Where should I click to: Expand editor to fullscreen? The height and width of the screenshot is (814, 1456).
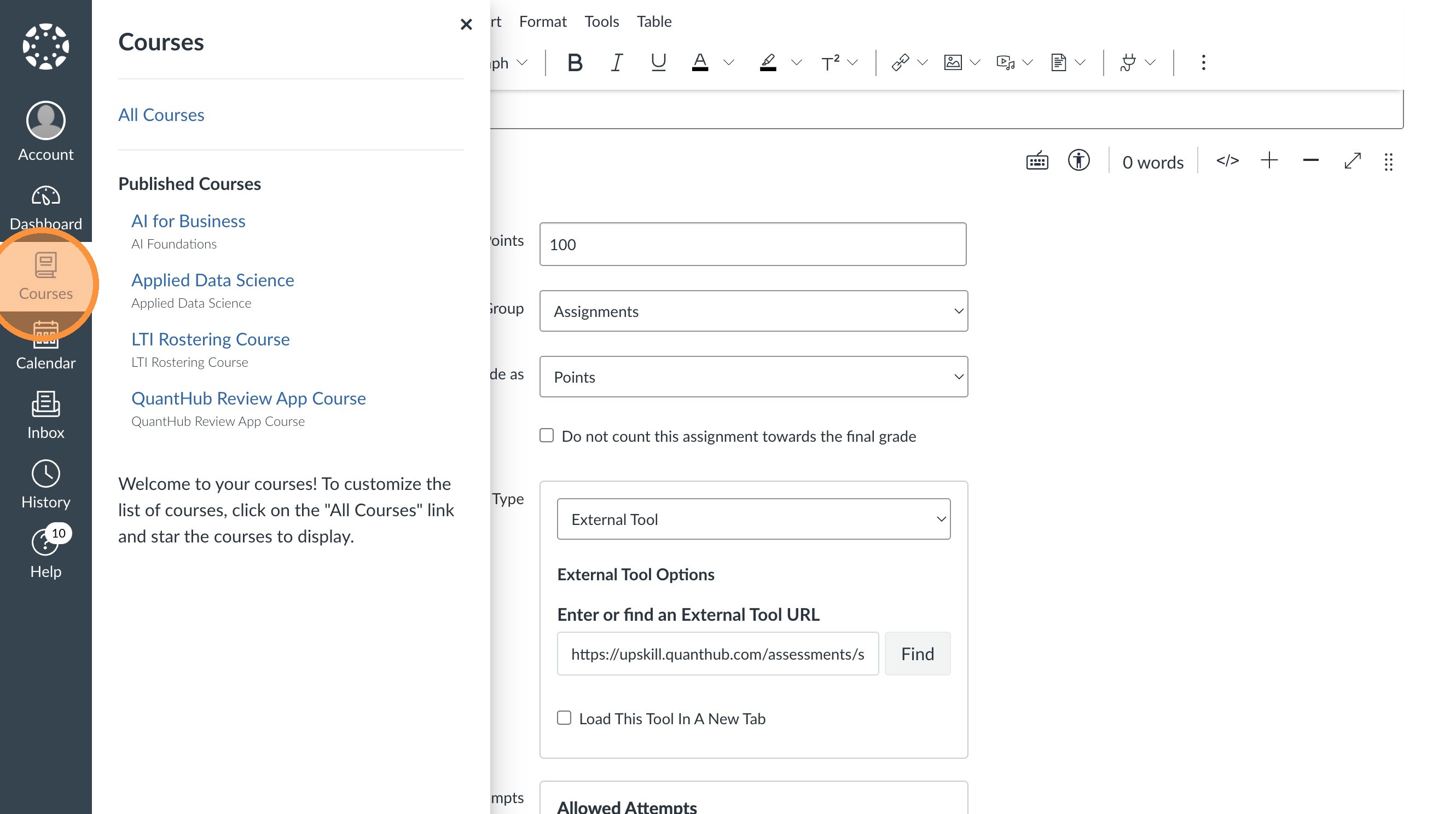pos(1352,161)
